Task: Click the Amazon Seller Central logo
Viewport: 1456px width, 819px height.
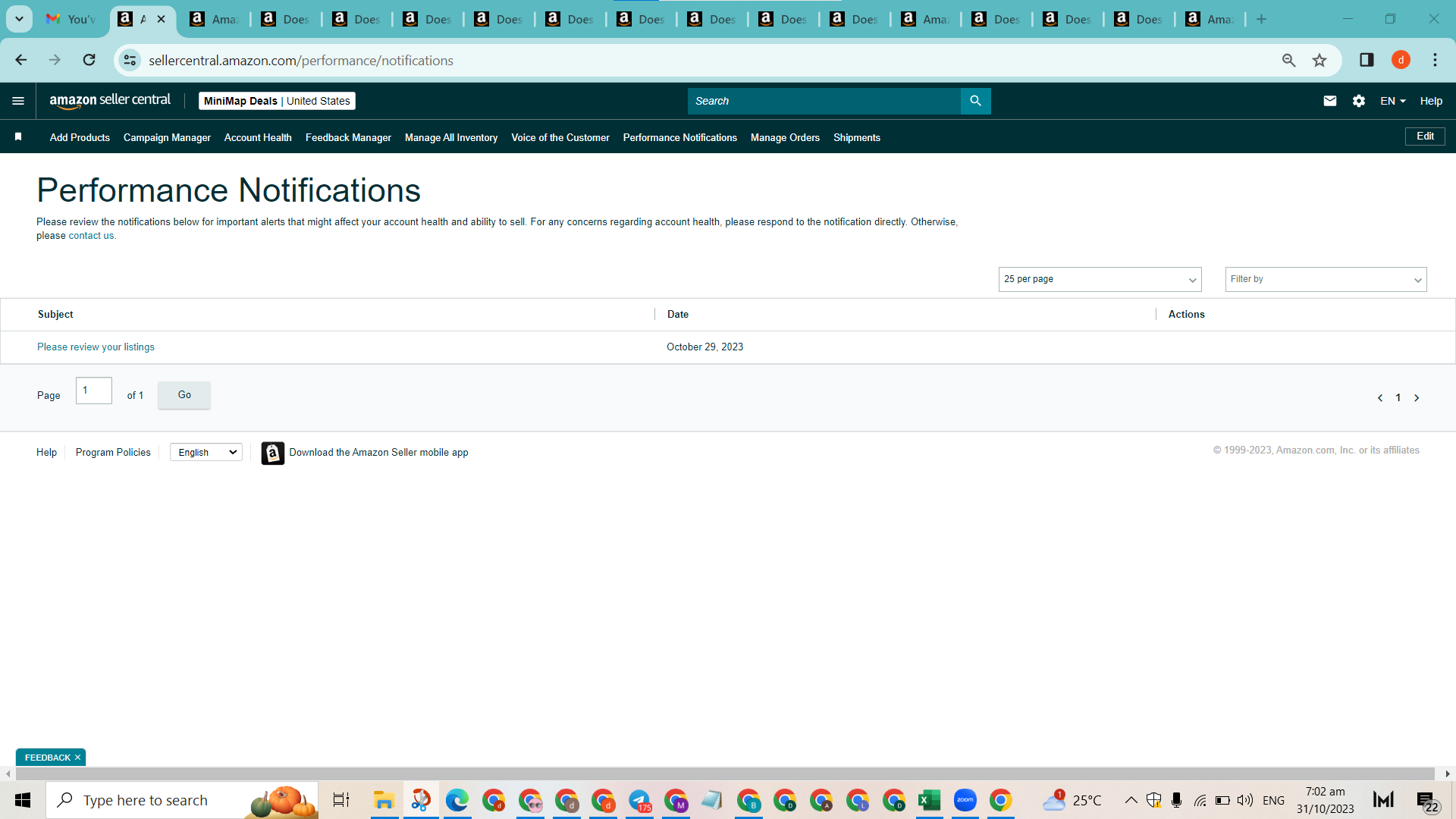Action: [x=110, y=101]
